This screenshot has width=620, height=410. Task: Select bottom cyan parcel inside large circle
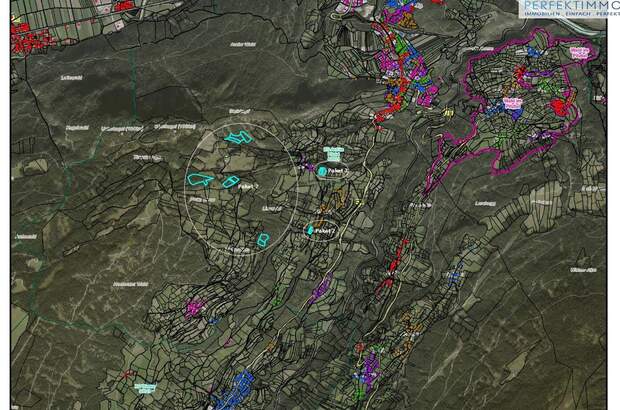tap(264, 239)
